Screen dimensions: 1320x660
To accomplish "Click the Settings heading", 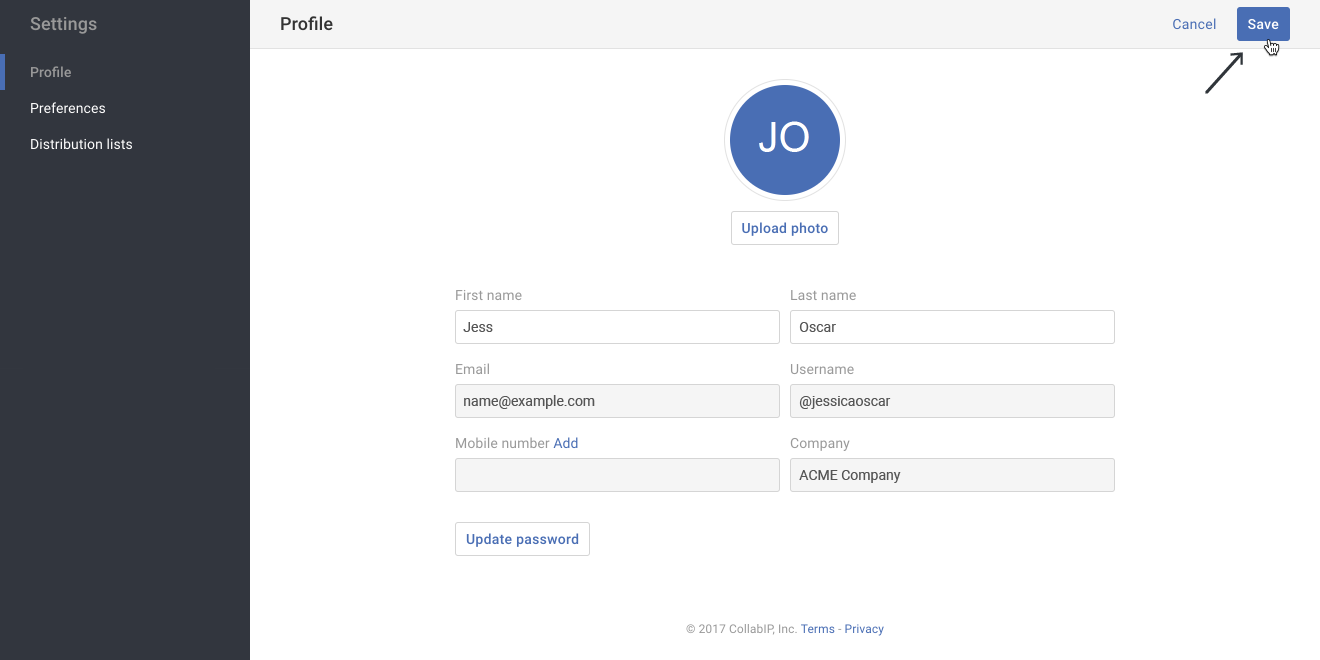I will [x=63, y=23].
